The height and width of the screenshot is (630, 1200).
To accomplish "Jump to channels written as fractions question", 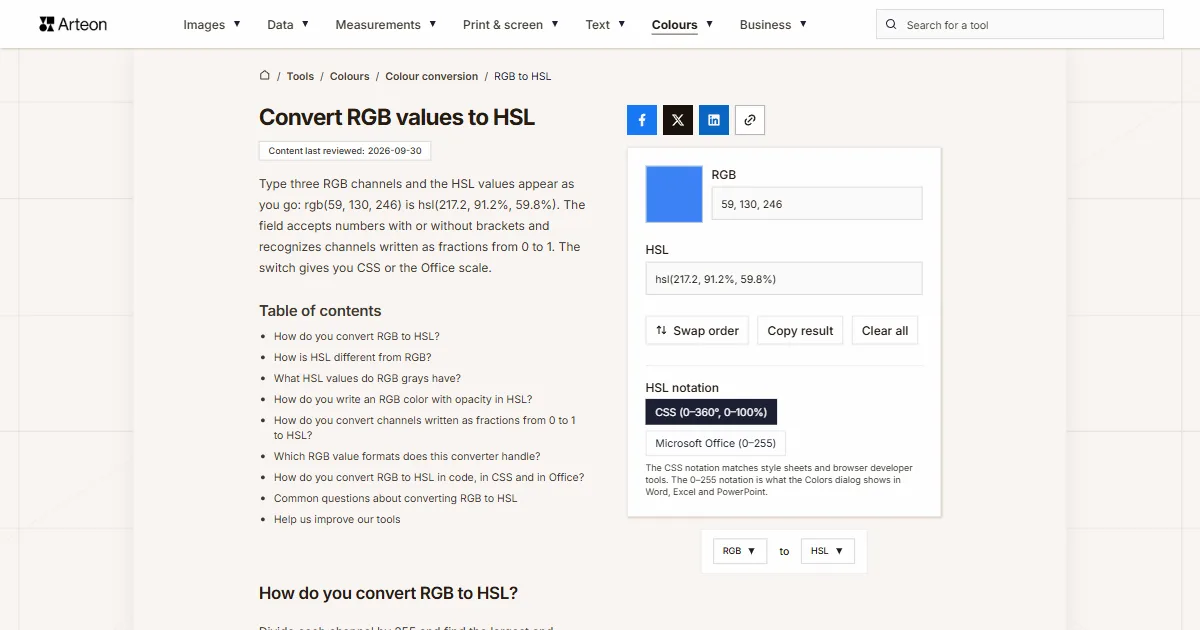I will click(x=425, y=428).
